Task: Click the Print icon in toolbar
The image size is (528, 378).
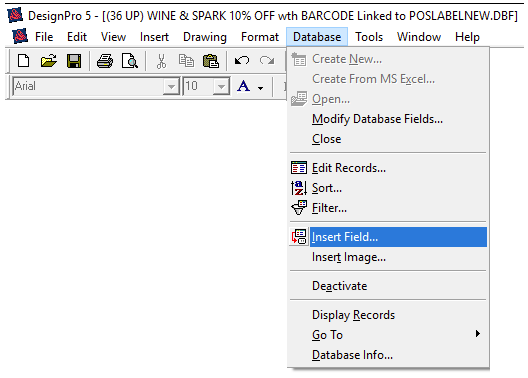Action: [x=105, y=61]
